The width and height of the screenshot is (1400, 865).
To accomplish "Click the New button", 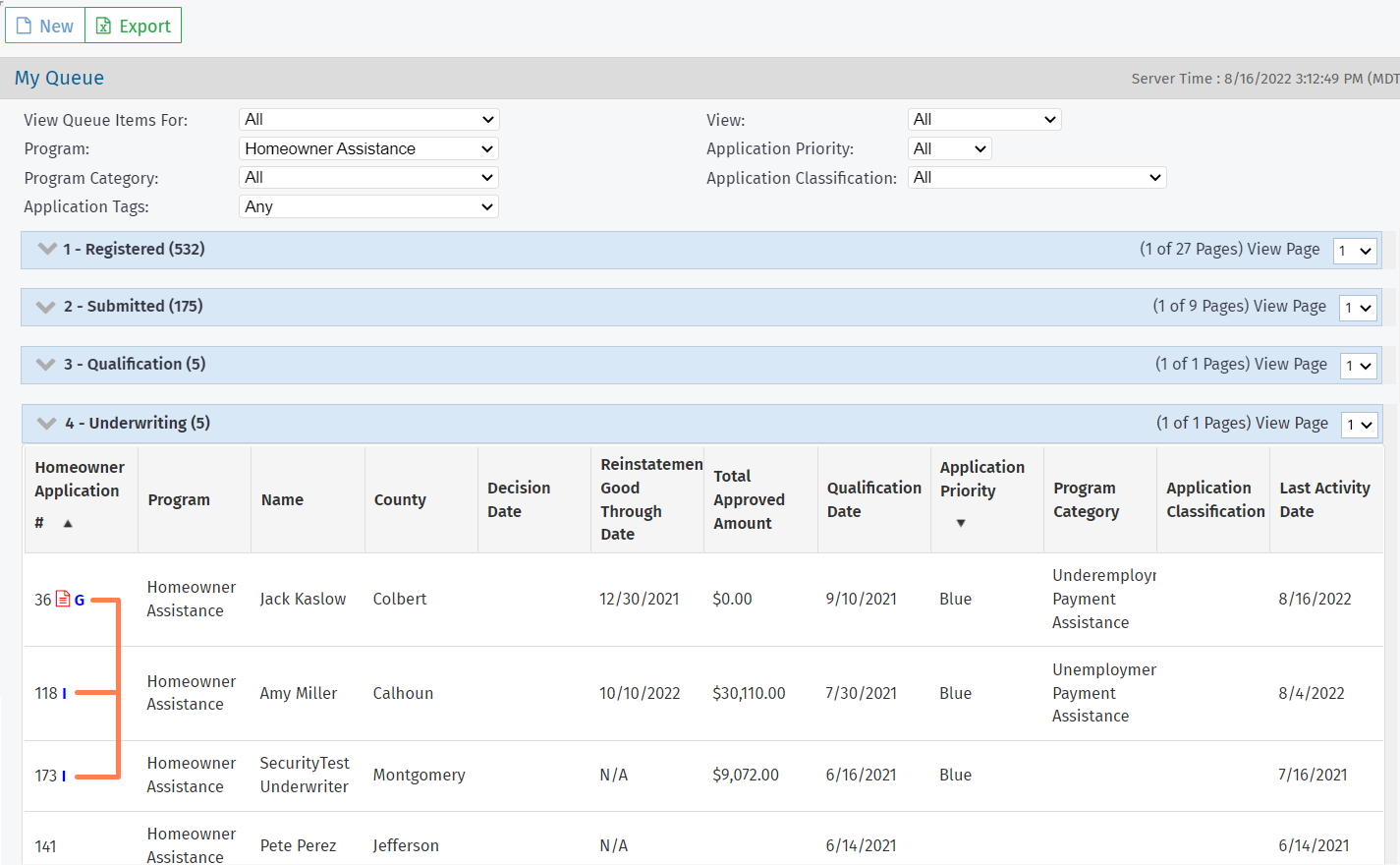I will click(x=45, y=27).
